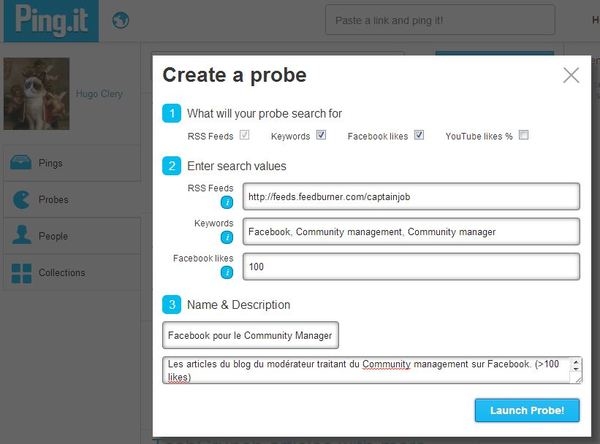Click the RSS Feeds info icon

[227, 202]
